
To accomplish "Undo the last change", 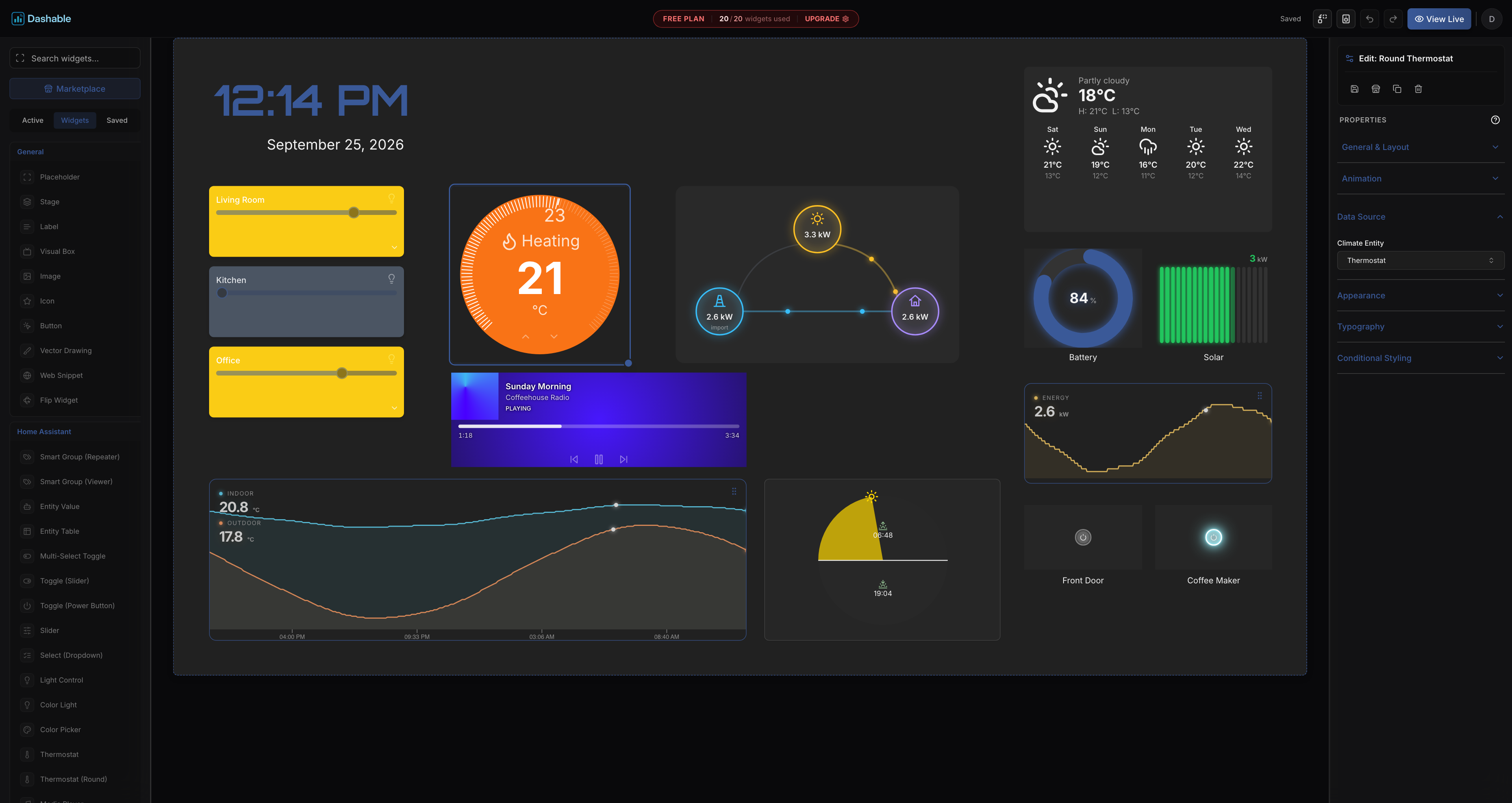I will pyautogui.click(x=1369, y=19).
